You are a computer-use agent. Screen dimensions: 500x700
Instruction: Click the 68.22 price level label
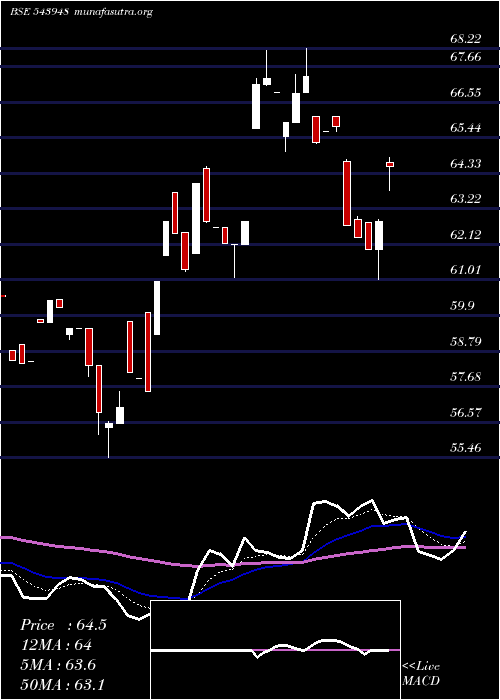click(466, 39)
